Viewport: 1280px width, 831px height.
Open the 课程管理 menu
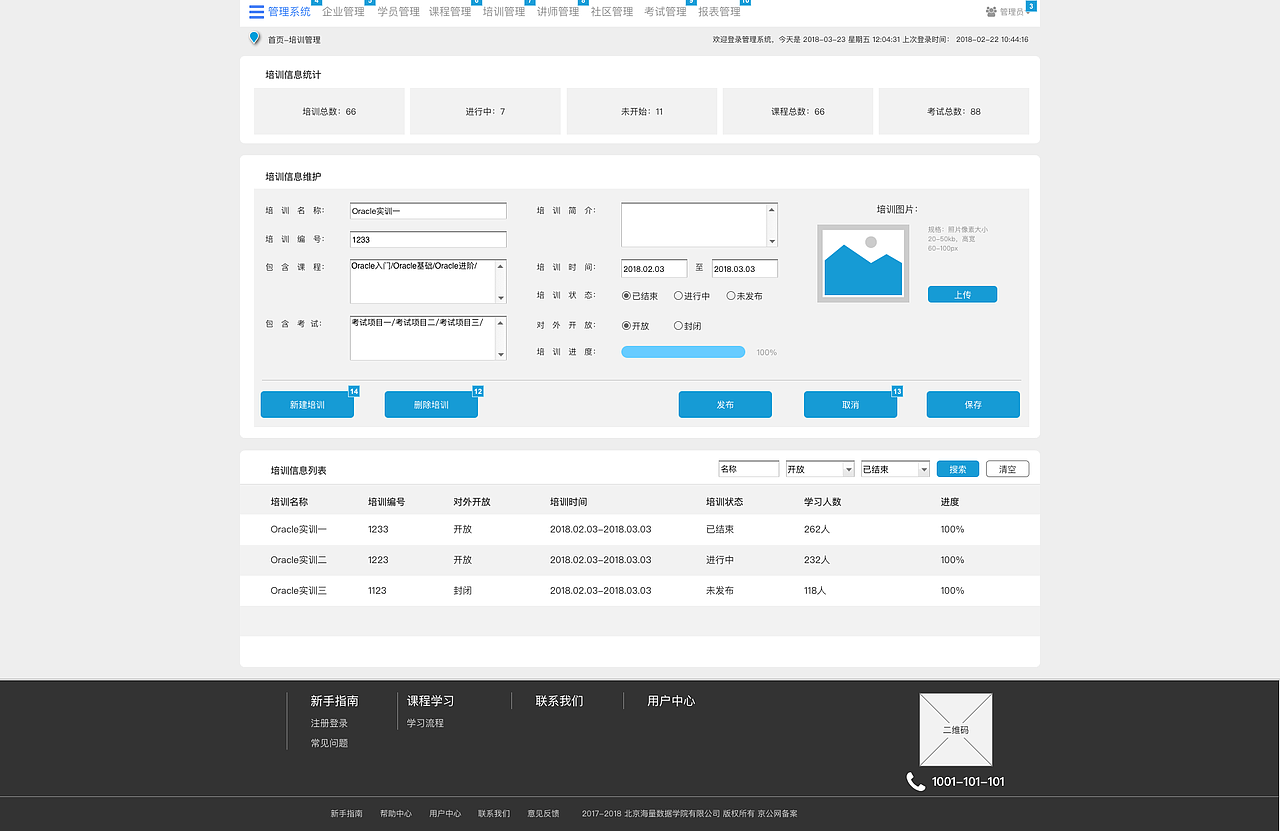point(450,12)
